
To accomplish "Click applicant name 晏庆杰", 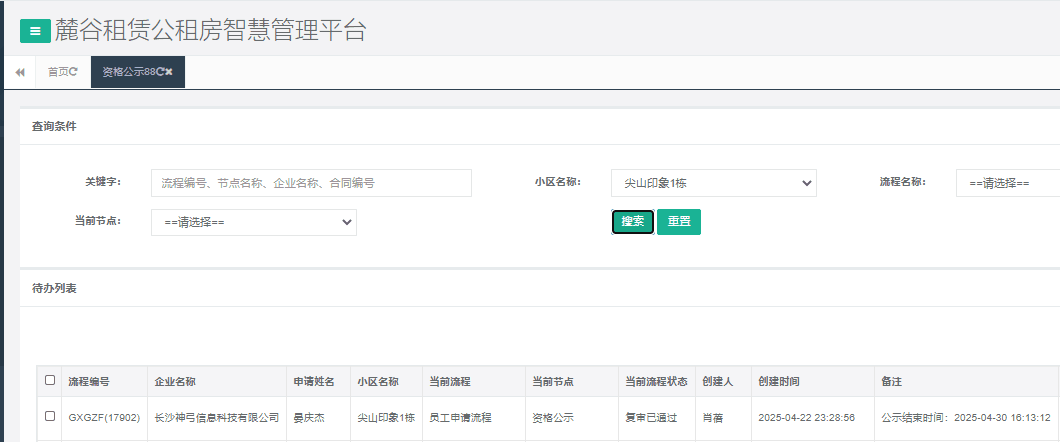I will [309, 418].
